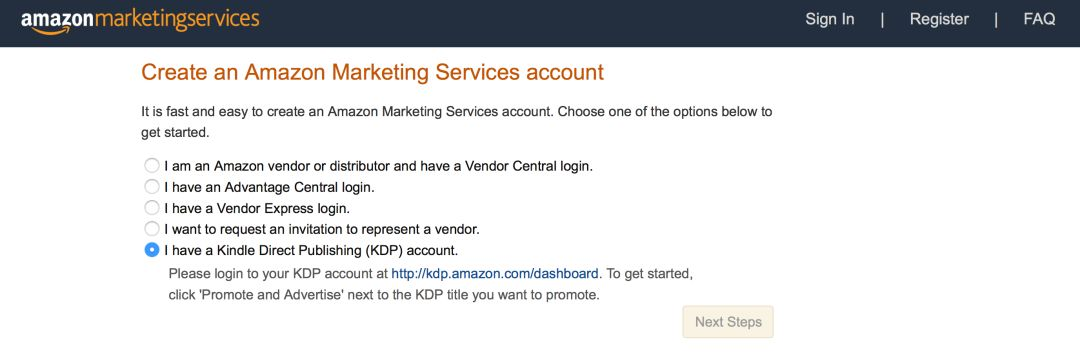Image resolution: width=1080 pixels, height=361 pixels.
Task: Select the Vendor Central login radio button
Action: tap(152, 166)
